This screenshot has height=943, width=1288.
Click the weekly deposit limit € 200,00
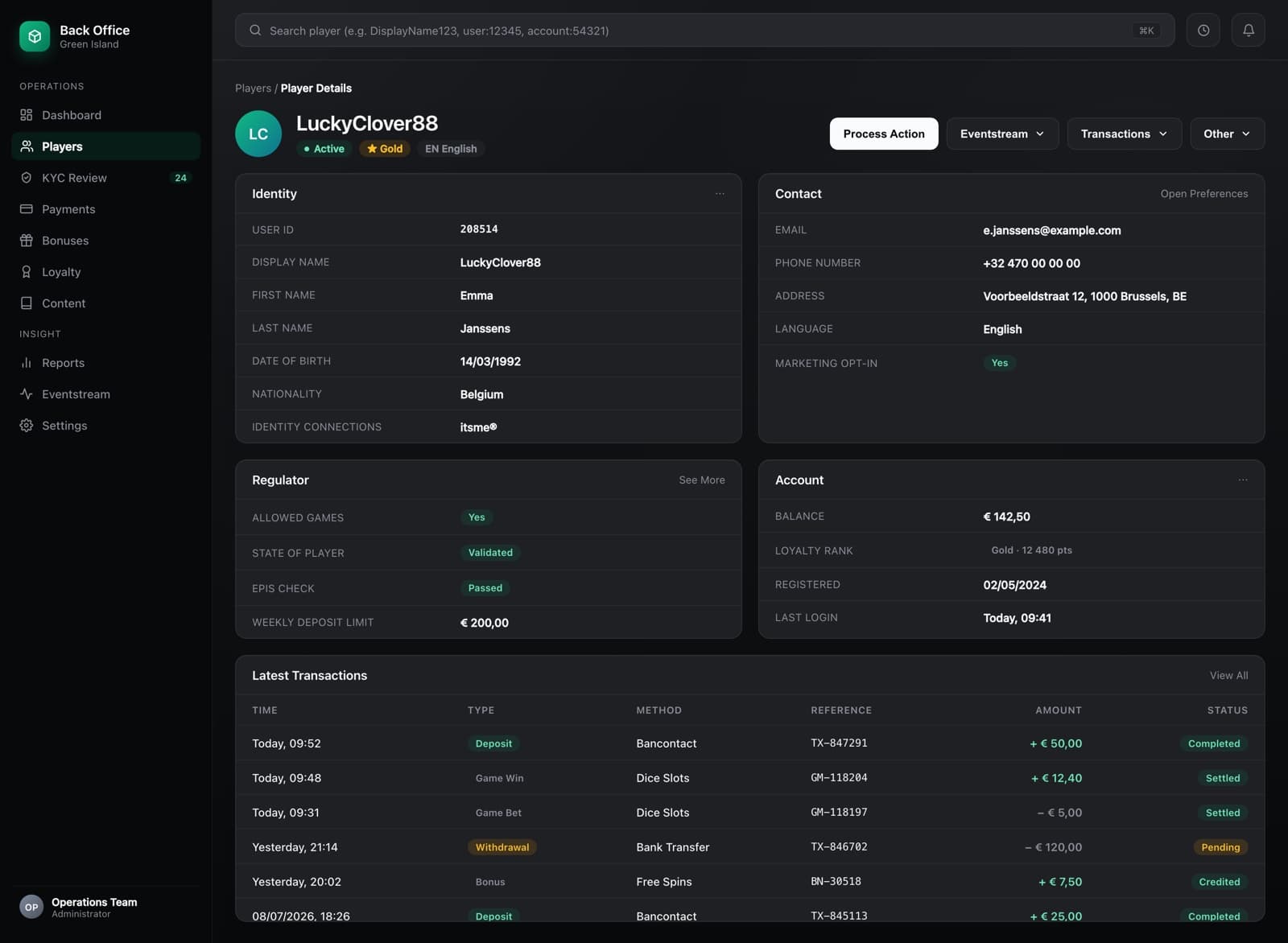coord(484,623)
